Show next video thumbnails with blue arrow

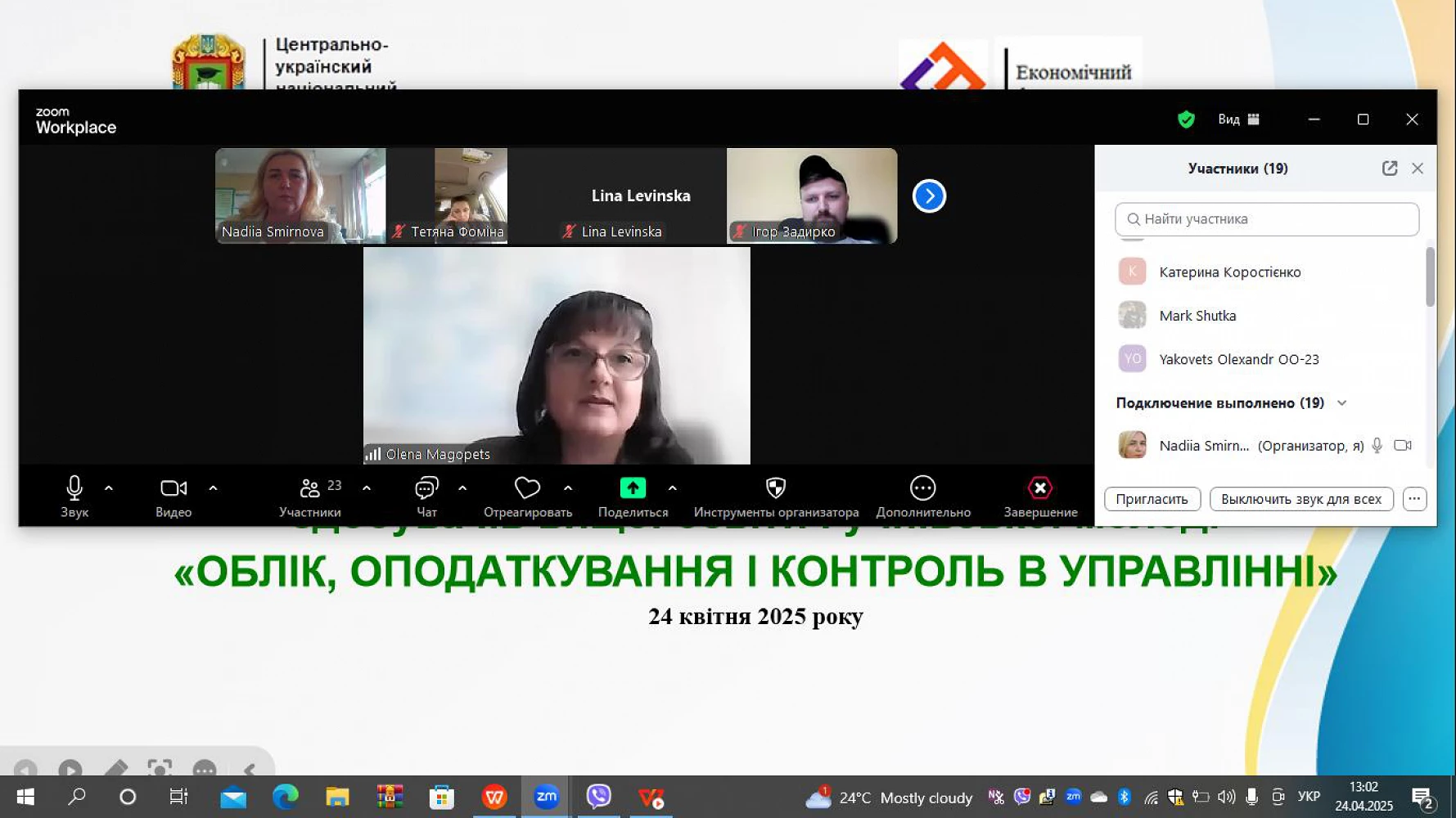(x=929, y=196)
